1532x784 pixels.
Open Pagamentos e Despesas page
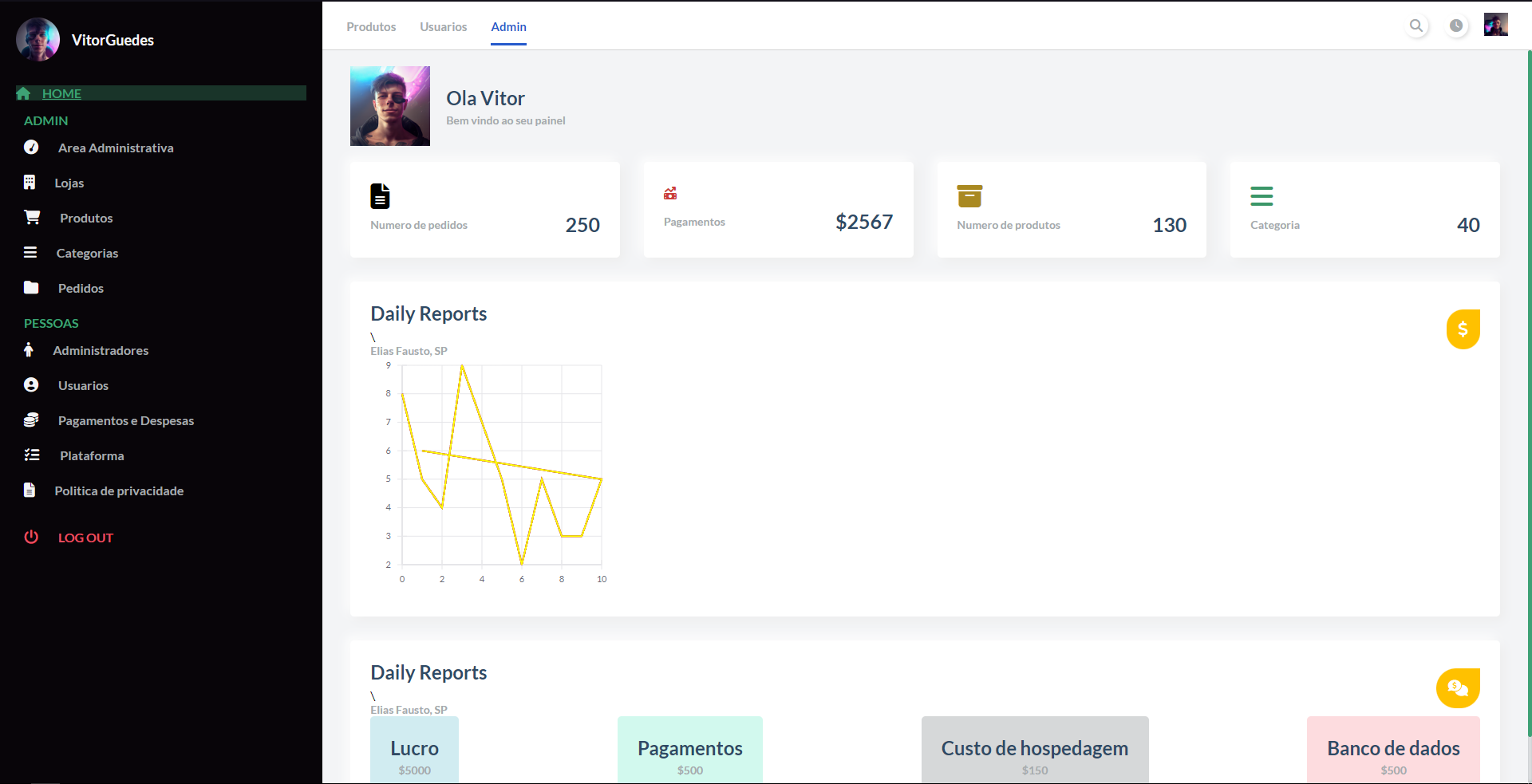coord(125,420)
